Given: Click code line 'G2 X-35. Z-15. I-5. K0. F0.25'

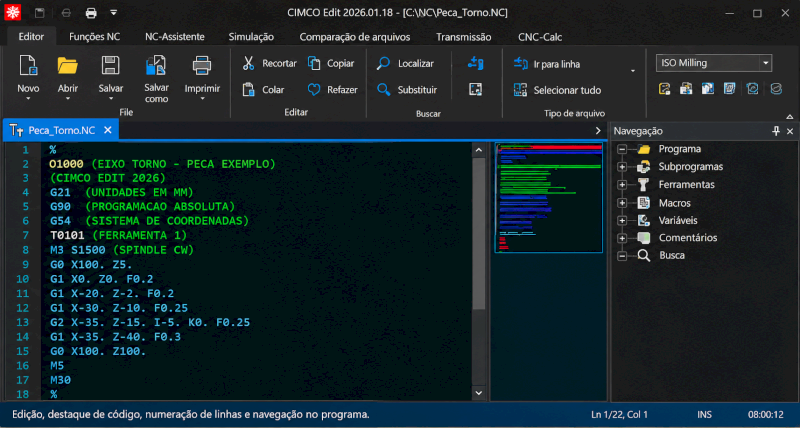Looking at the screenshot, I should tap(150, 322).
